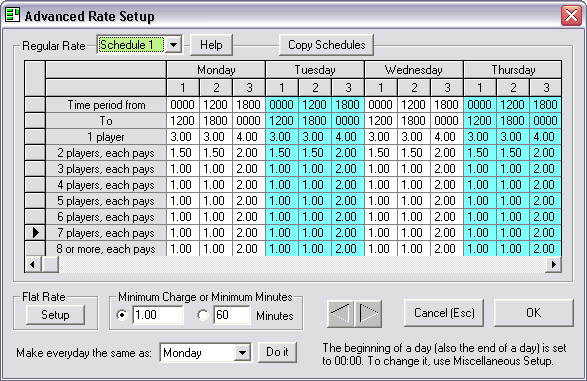Click the Wednesday period 1 subheader
The image size is (587, 381).
pos(381,88)
